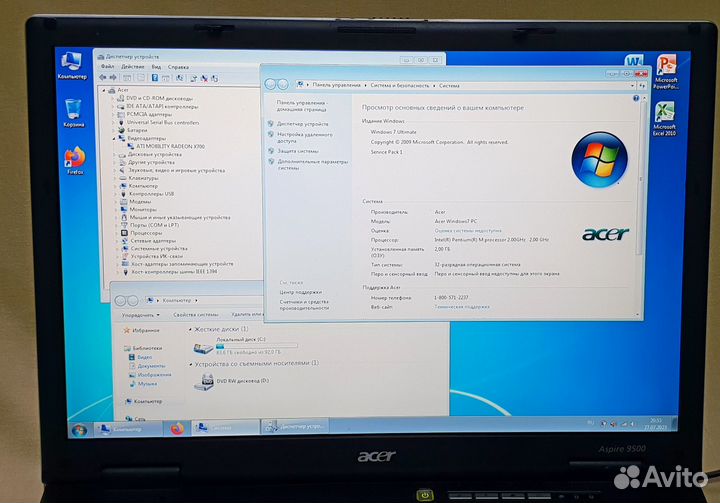Open the Корзина recycle bin icon
Viewport: 720px width, 503px height.
73,108
